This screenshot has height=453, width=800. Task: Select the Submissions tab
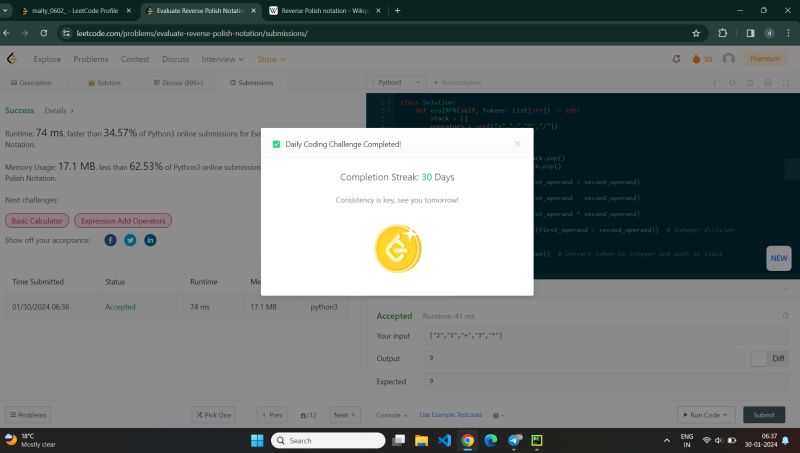point(252,83)
